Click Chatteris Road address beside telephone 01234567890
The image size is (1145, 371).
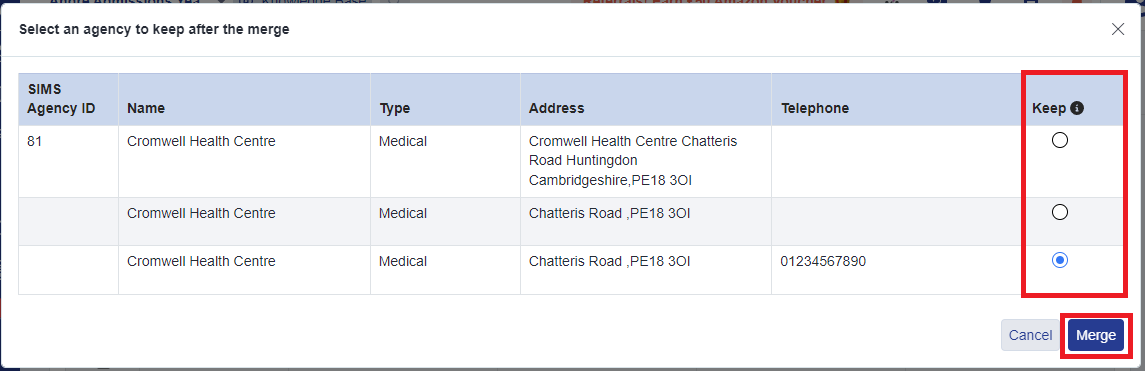pos(609,261)
